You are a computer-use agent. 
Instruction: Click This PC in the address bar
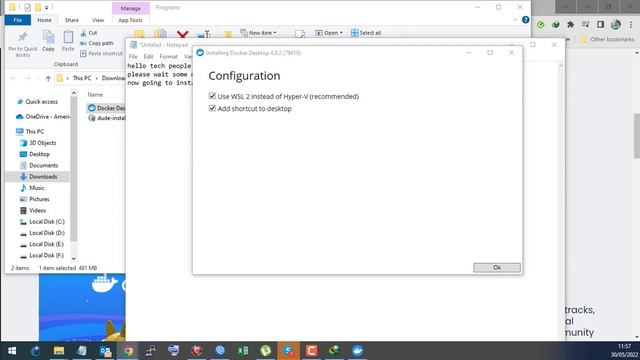82,78
